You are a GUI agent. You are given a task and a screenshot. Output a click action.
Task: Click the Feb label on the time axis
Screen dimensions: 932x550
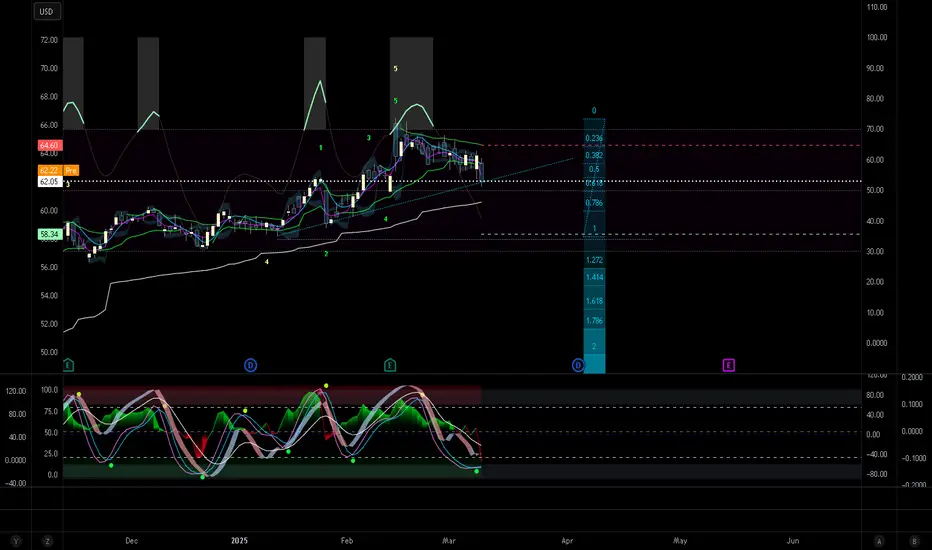[x=347, y=540]
